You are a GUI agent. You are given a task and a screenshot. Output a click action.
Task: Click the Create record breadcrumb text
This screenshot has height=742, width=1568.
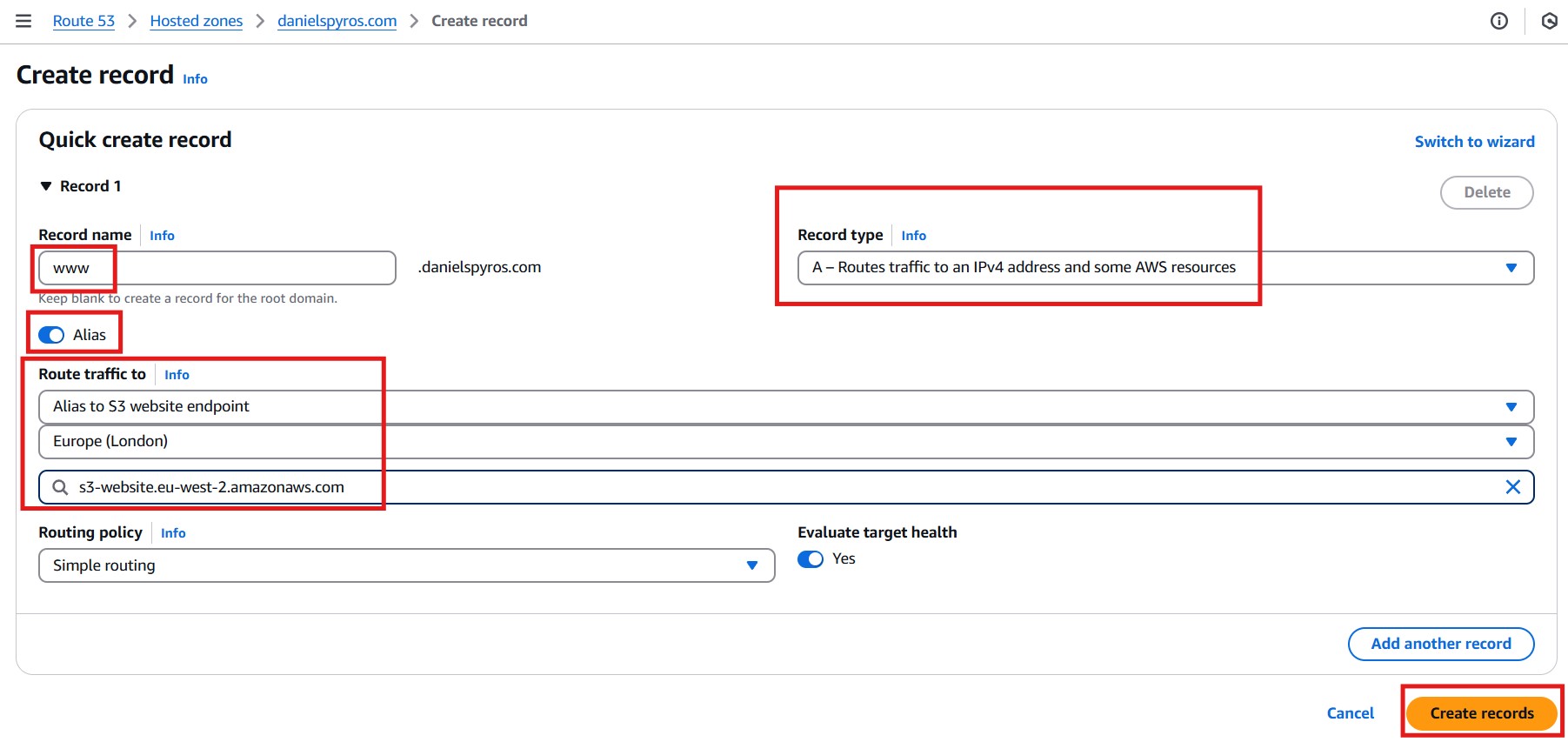pyautogui.click(x=479, y=21)
